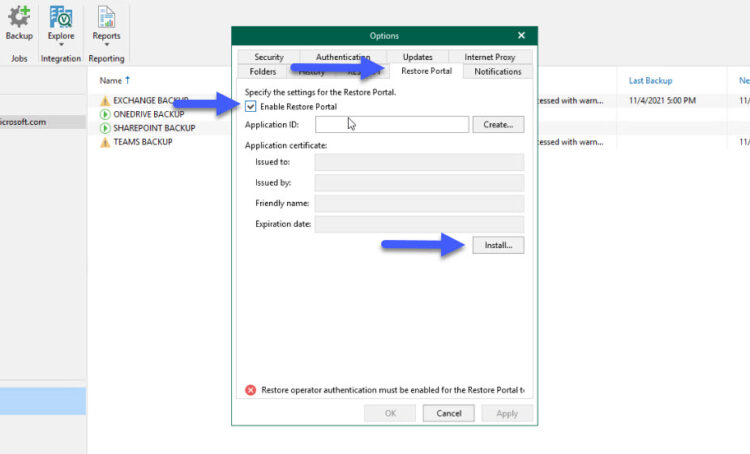The width and height of the screenshot is (750, 454).
Task: Switch to the Internet Proxy tab
Action: pyautogui.click(x=490, y=57)
